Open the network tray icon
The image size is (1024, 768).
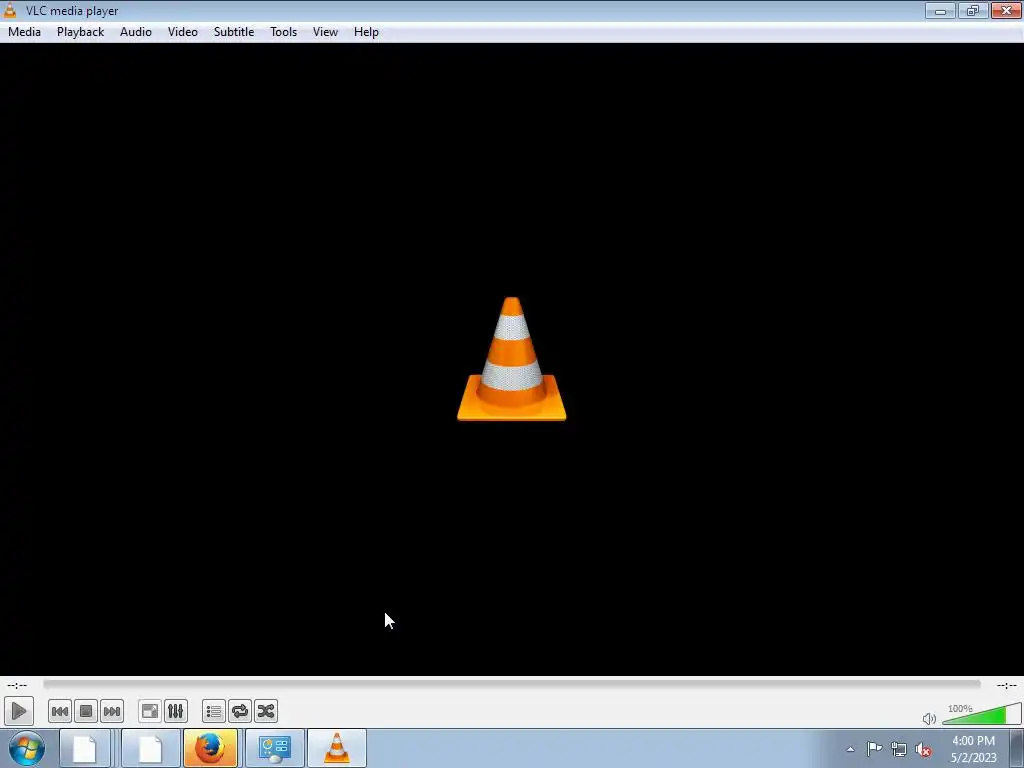(899, 749)
